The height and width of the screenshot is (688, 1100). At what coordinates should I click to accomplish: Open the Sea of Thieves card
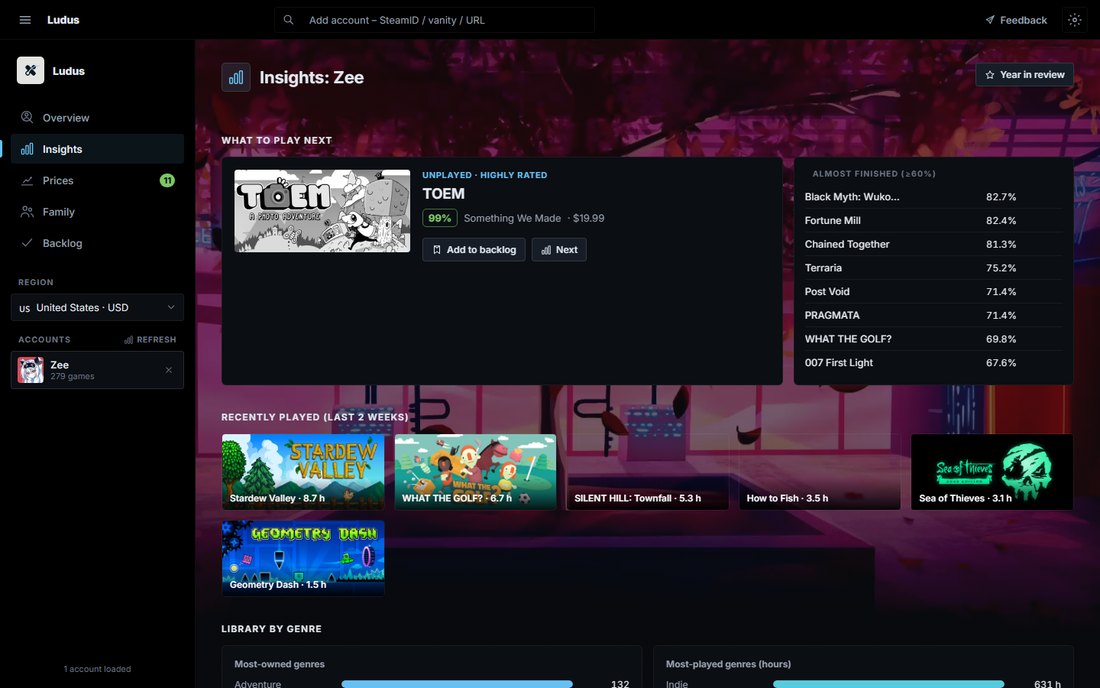[992, 472]
